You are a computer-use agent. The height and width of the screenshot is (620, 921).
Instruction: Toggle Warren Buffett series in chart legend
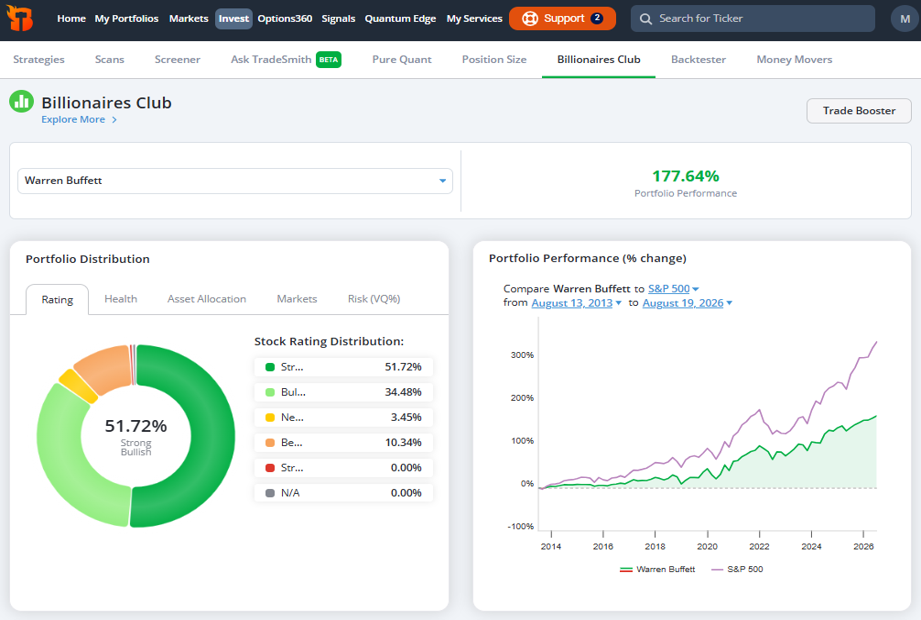pos(657,569)
